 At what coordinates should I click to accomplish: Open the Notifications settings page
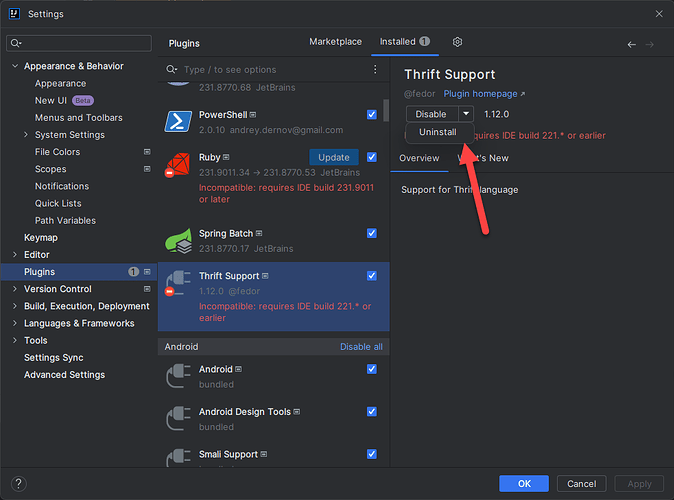pyautogui.click(x=62, y=186)
